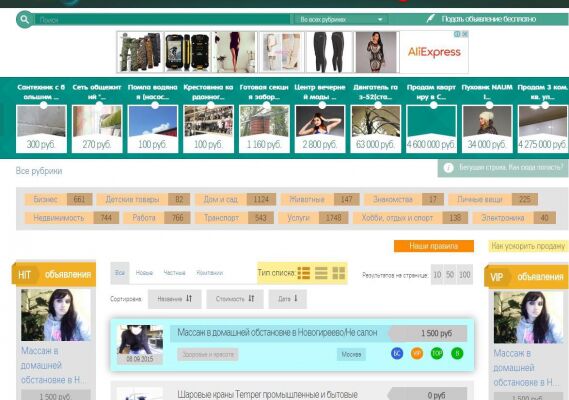Viewport: 569px width, 400px height.
Task: Open the 'Дом и сад' category
Action: click(x=236, y=199)
